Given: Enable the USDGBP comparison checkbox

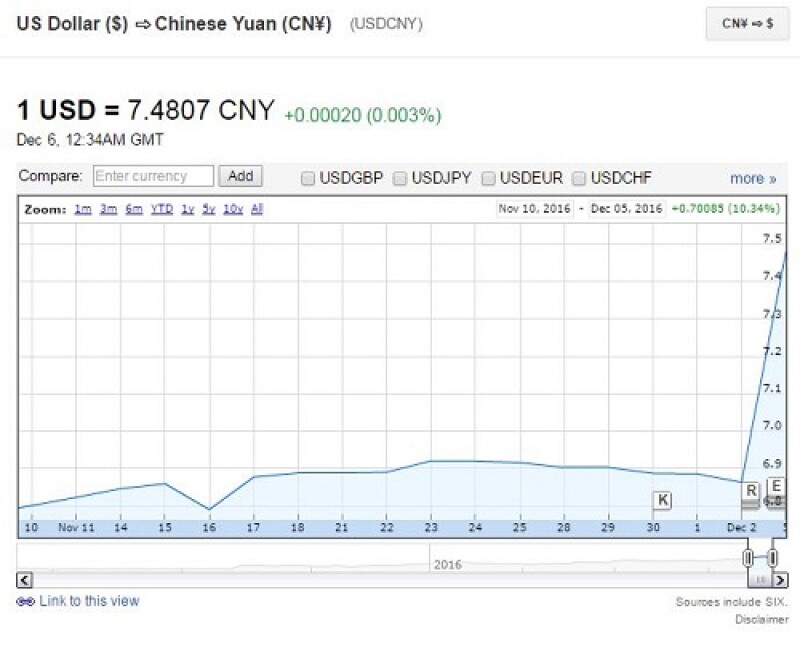Looking at the screenshot, I should pyautogui.click(x=310, y=178).
